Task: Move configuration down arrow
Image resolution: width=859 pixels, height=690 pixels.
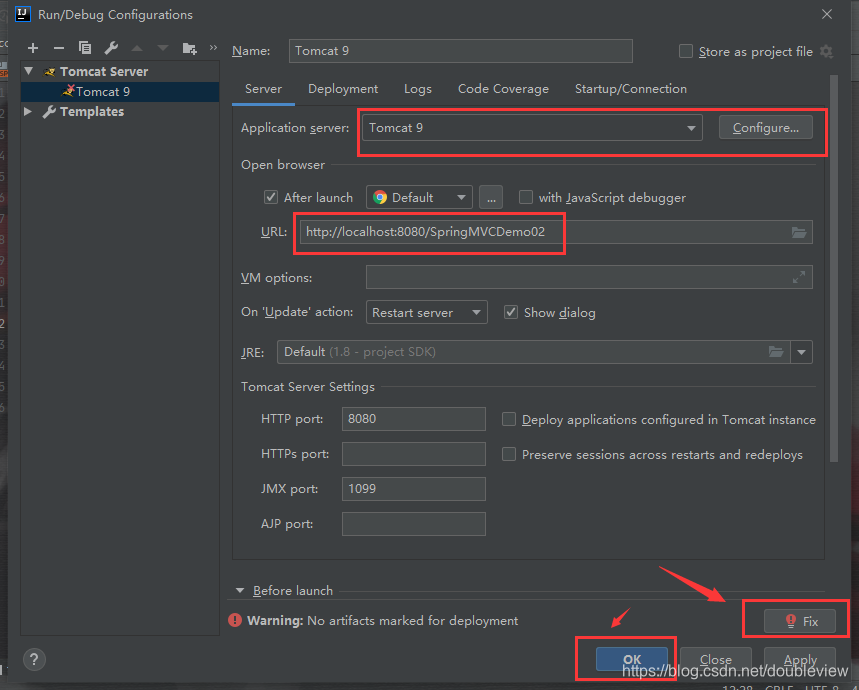Action: (163, 48)
